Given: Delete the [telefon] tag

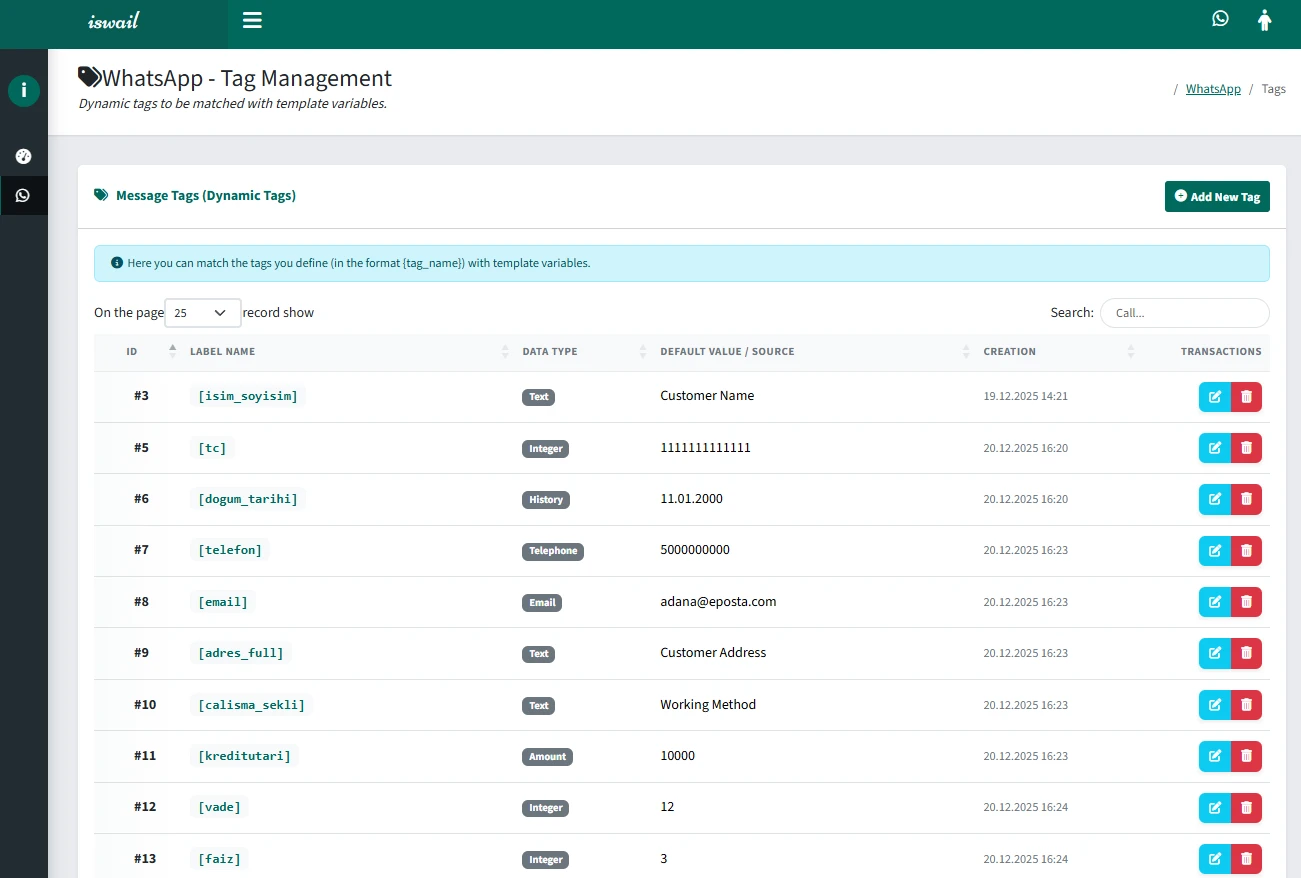Looking at the screenshot, I should 1246,551.
